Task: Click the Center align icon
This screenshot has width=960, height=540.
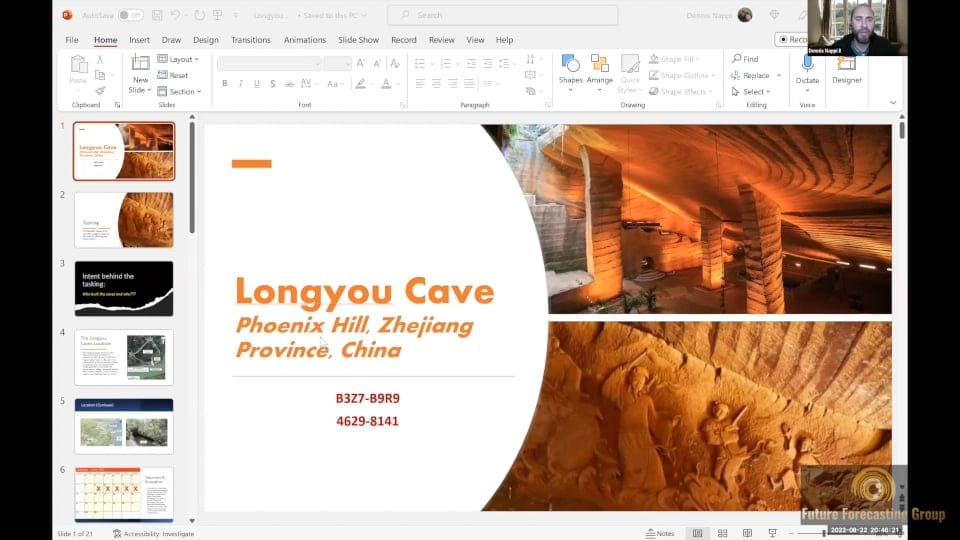Action: (436, 83)
